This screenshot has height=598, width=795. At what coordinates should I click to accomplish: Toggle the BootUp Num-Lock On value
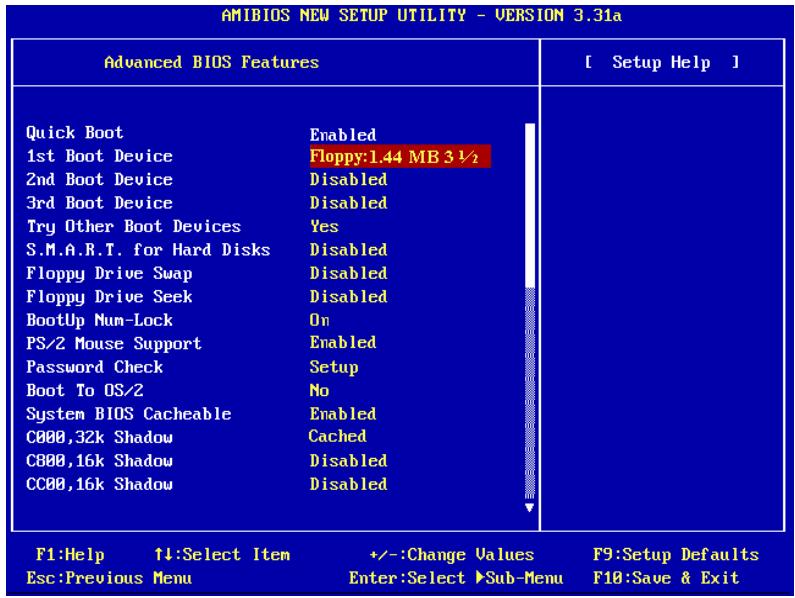319,320
